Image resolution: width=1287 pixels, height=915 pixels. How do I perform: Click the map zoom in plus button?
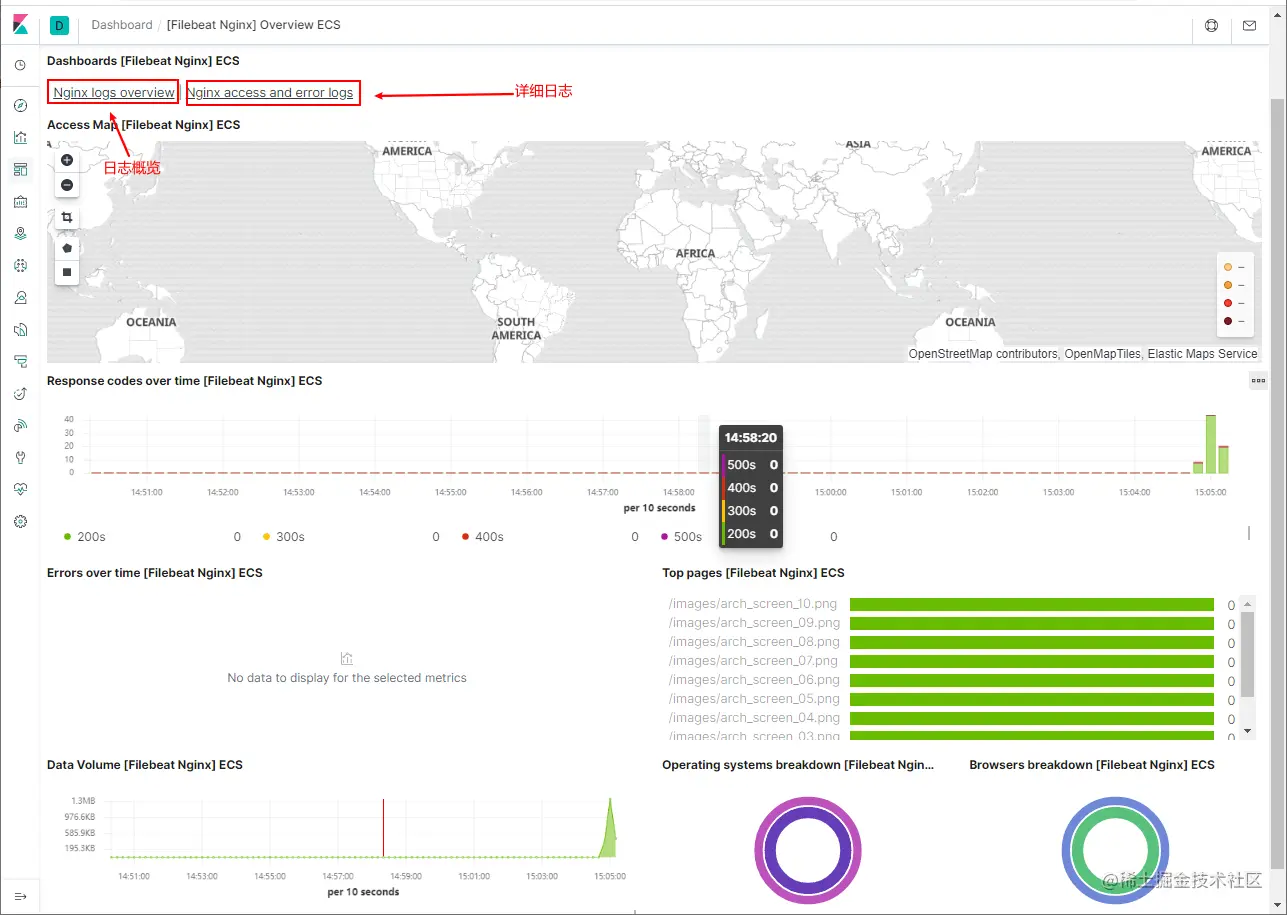[x=67, y=160]
